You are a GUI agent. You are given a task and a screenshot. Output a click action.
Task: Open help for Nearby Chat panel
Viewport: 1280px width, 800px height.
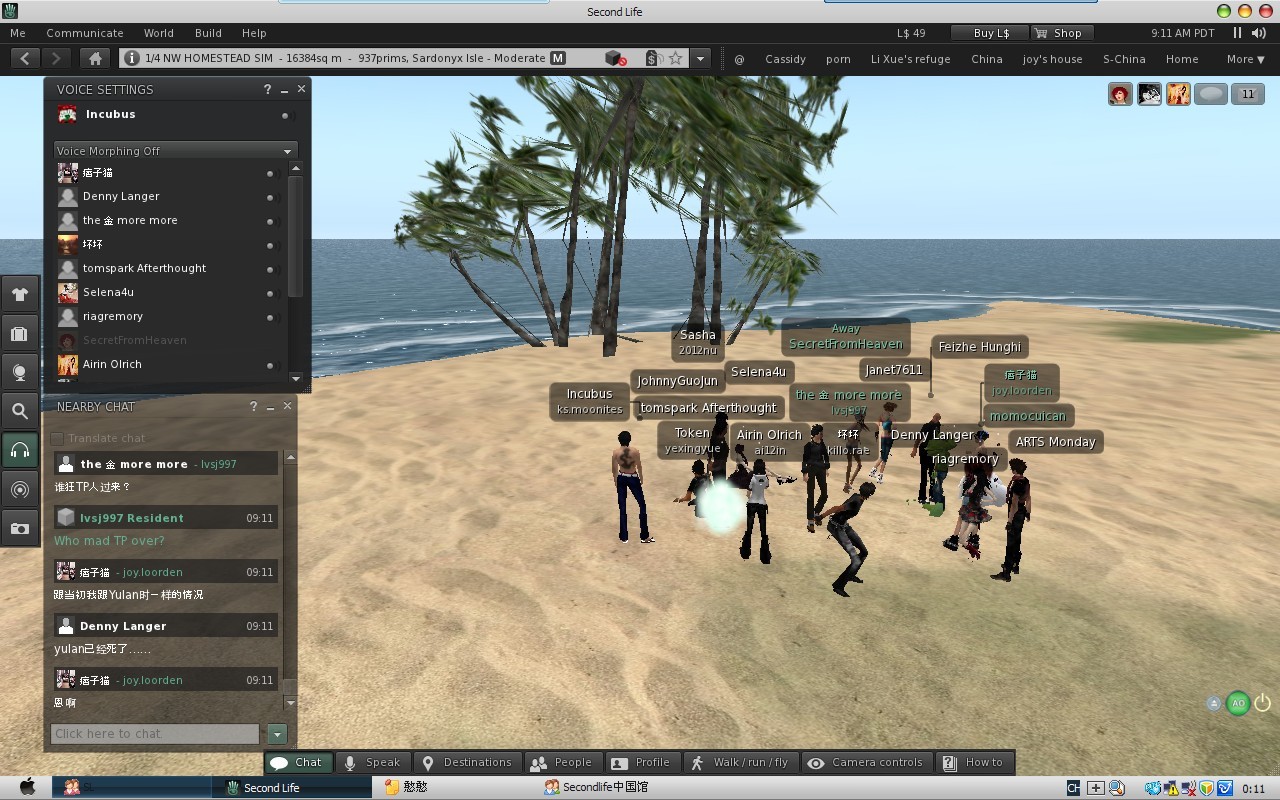tap(253, 406)
